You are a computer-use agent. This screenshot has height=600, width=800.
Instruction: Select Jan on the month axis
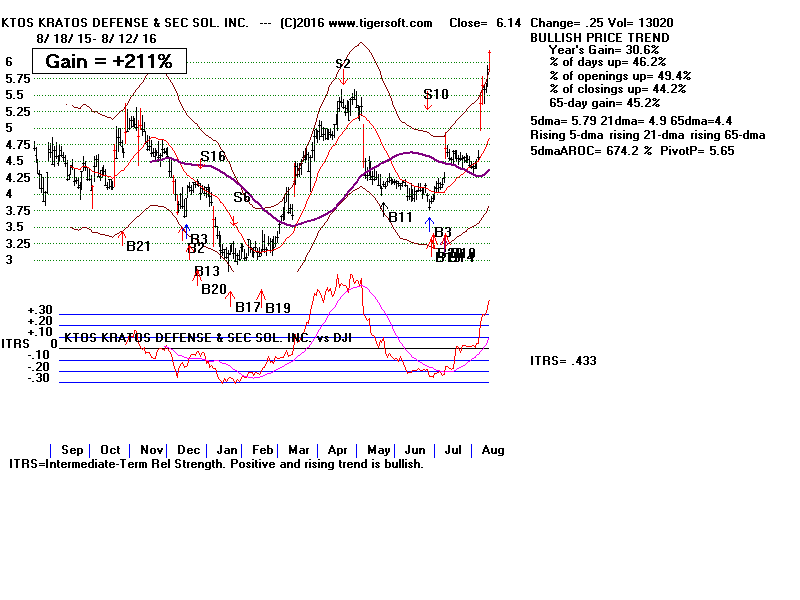pyautogui.click(x=229, y=450)
